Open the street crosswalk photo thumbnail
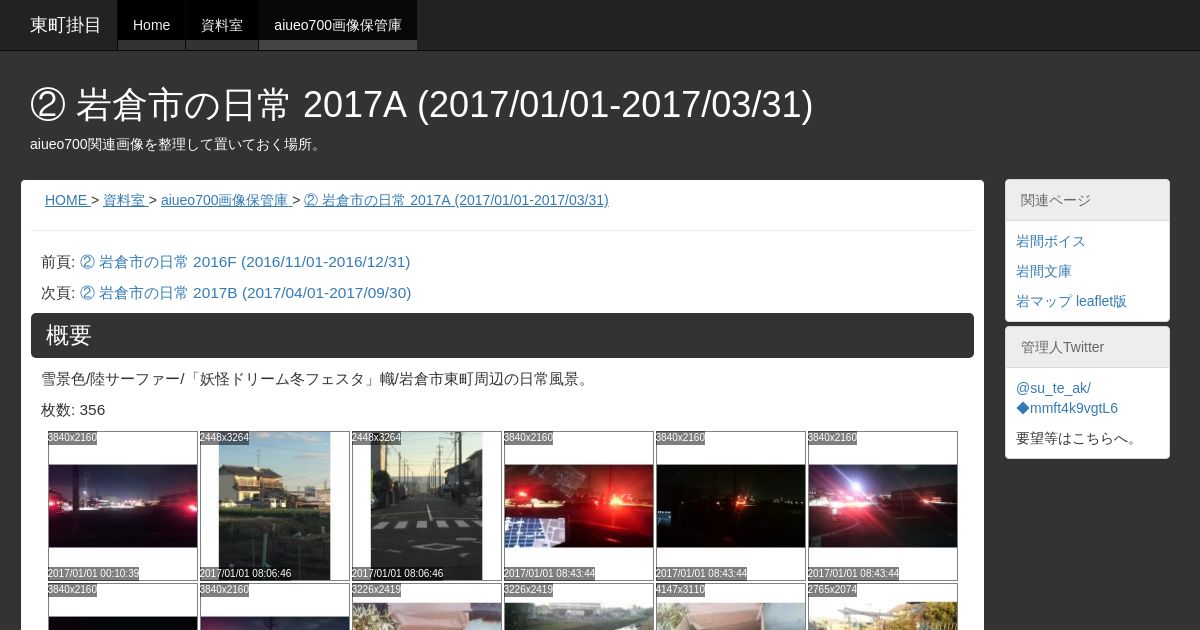Viewport: 1200px width, 630px height. [427, 506]
